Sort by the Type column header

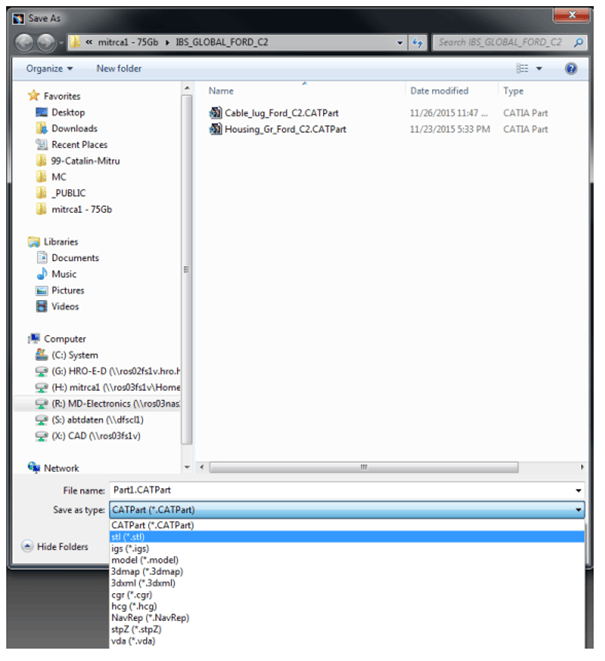click(513, 91)
